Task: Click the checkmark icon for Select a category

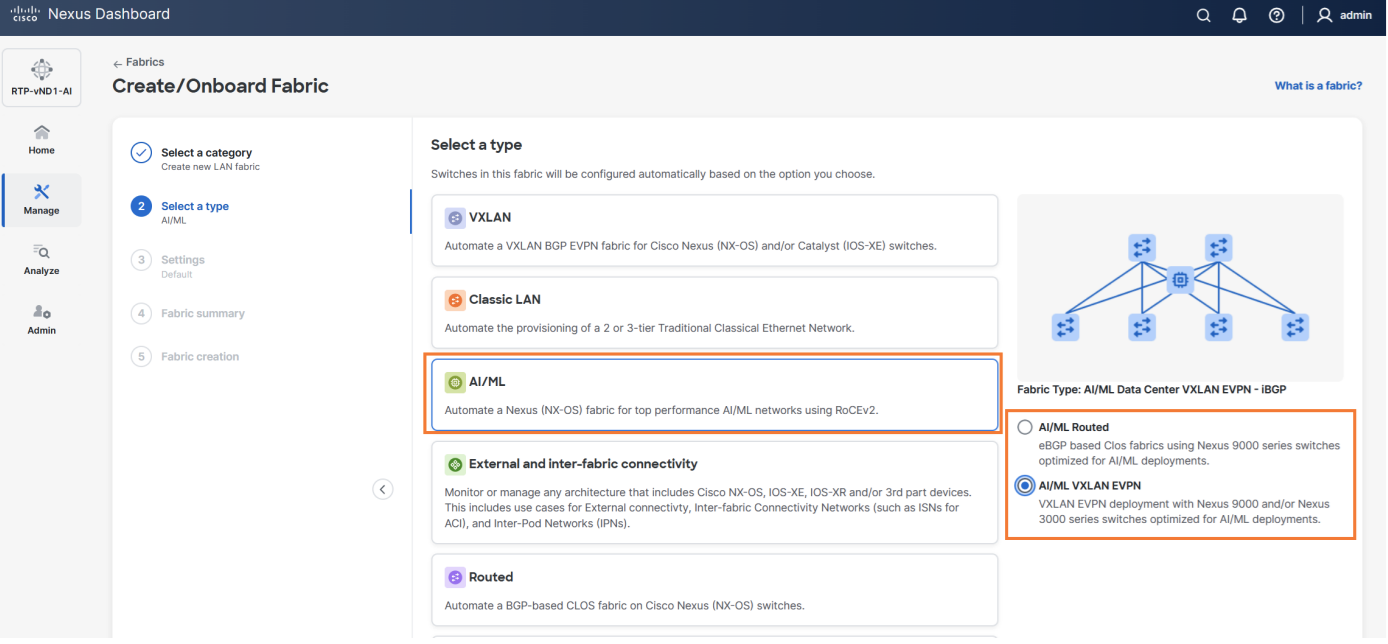Action: [141, 153]
